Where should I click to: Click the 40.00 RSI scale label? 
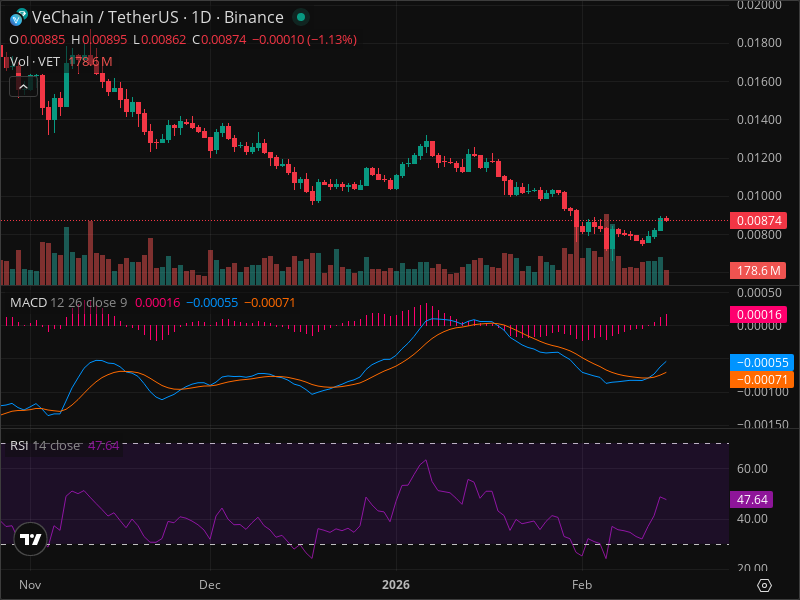pyautogui.click(x=753, y=518)
